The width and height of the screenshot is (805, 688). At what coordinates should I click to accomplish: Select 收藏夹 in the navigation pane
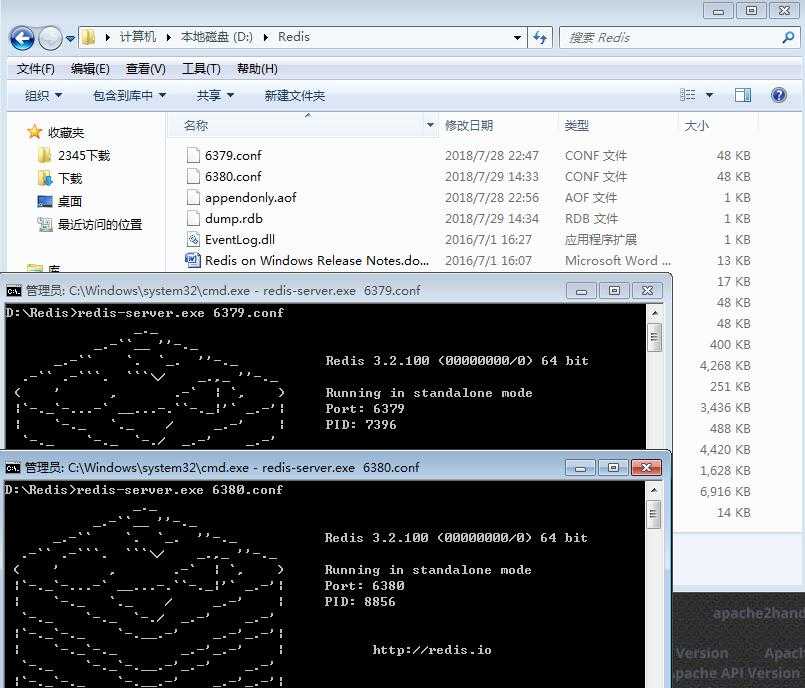66,132
